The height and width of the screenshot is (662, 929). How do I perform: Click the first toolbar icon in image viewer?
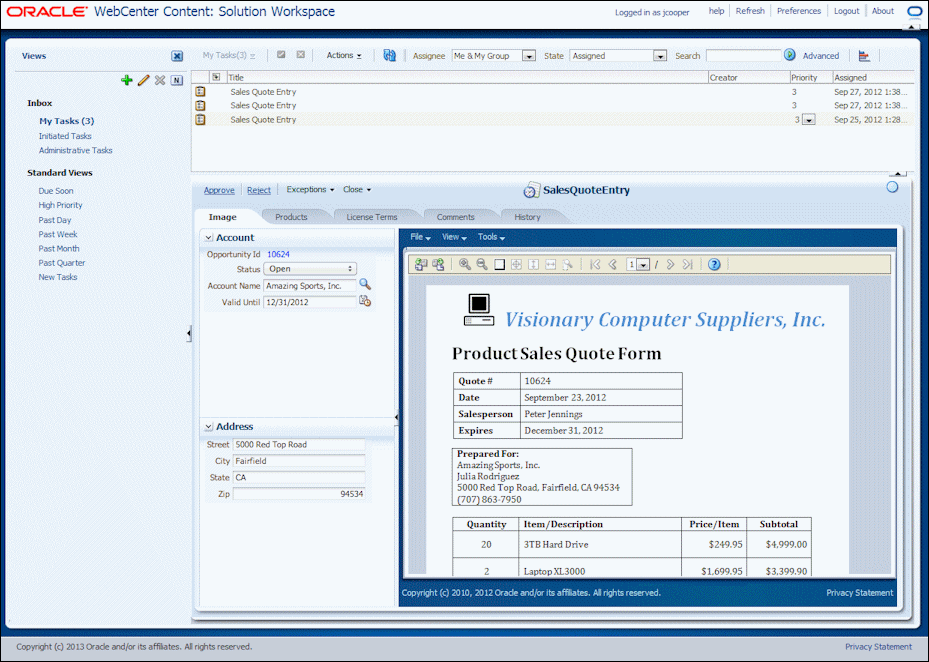421,264
